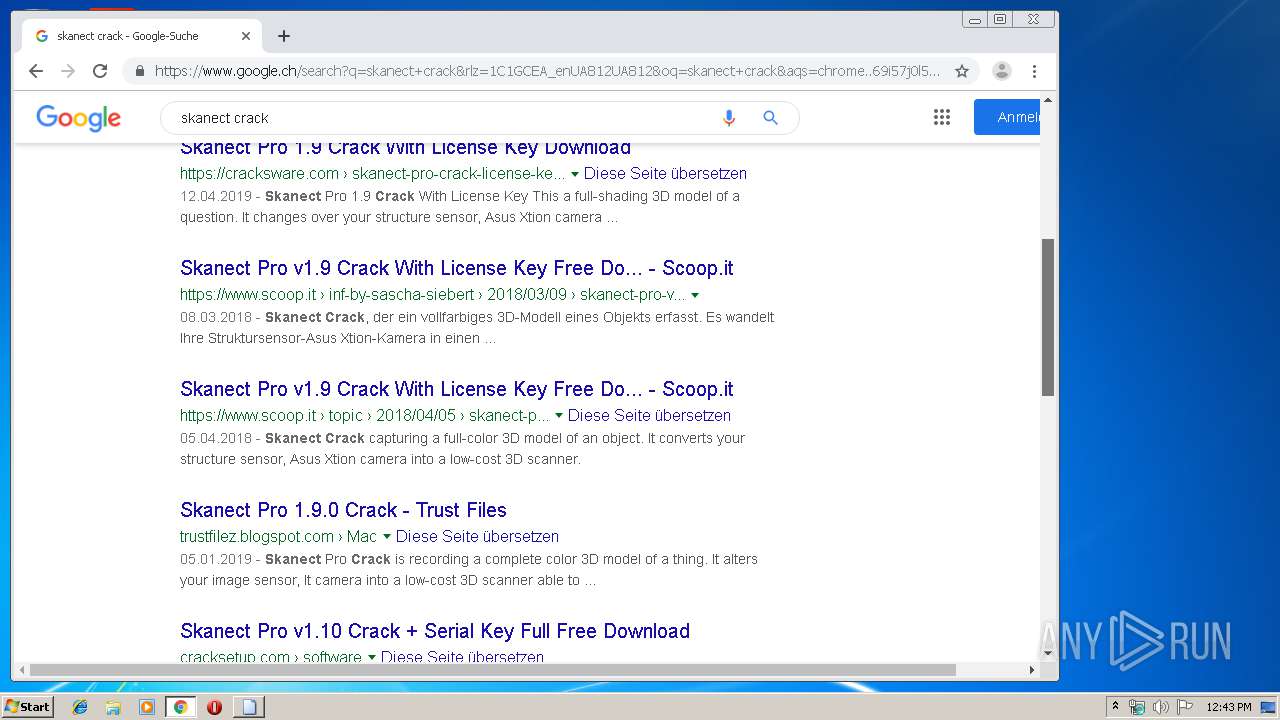Open Skanect Pro 1.9 Crack License Key result
The width and height of the screenshot is (1280, 720).
(x=405, y=148)
